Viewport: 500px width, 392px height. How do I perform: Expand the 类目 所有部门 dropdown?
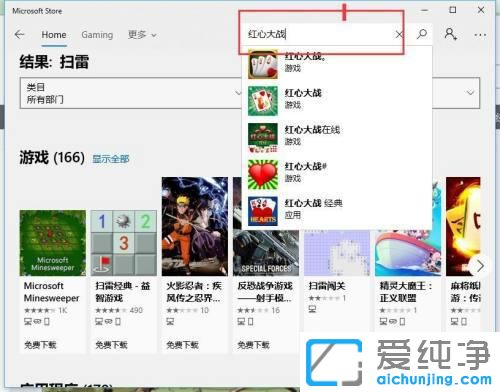point(131,93)
